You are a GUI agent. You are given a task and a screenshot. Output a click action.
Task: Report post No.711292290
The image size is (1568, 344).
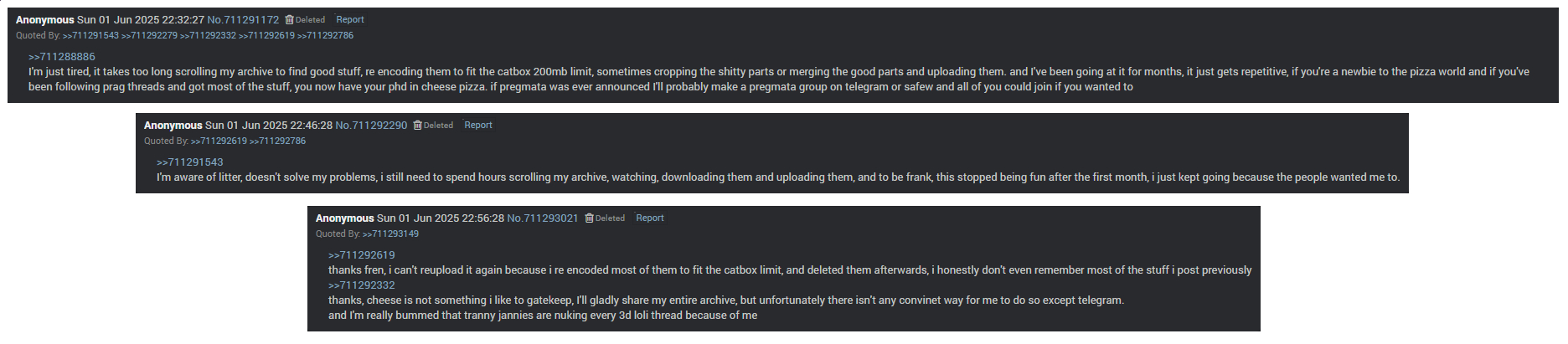tap(478, 125)
